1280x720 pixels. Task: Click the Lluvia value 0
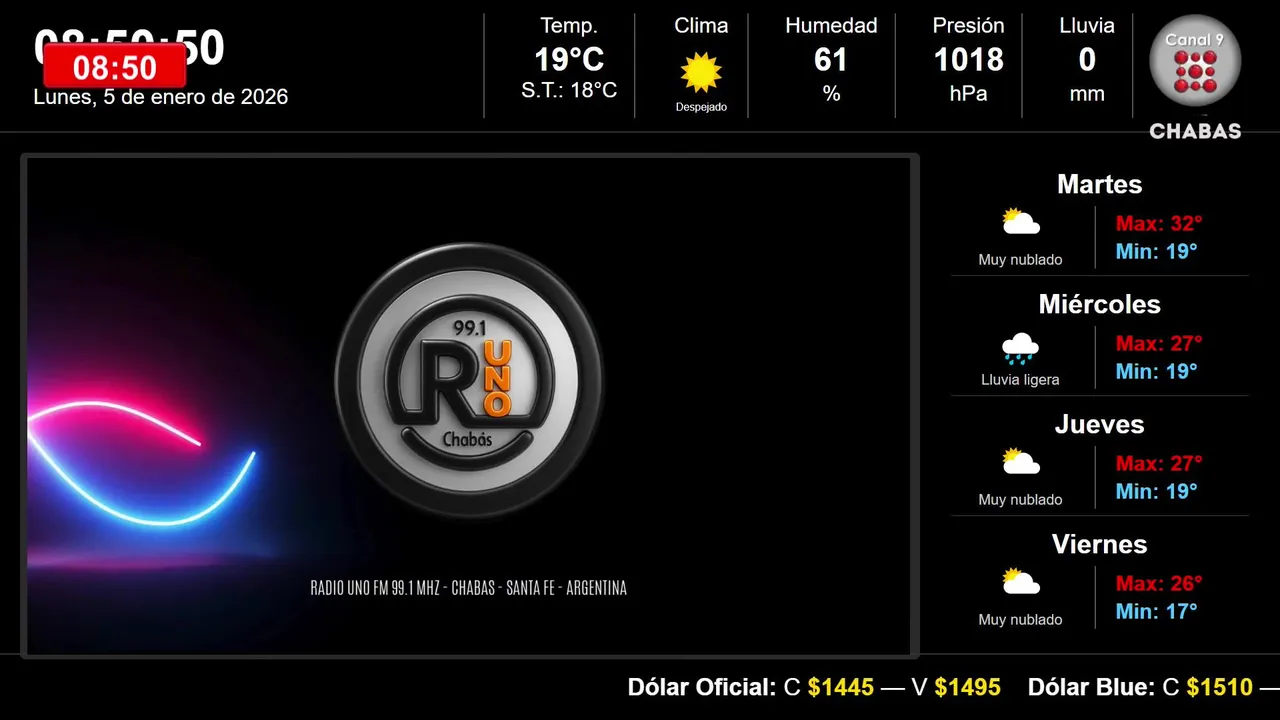click(x=1087, y=60)
